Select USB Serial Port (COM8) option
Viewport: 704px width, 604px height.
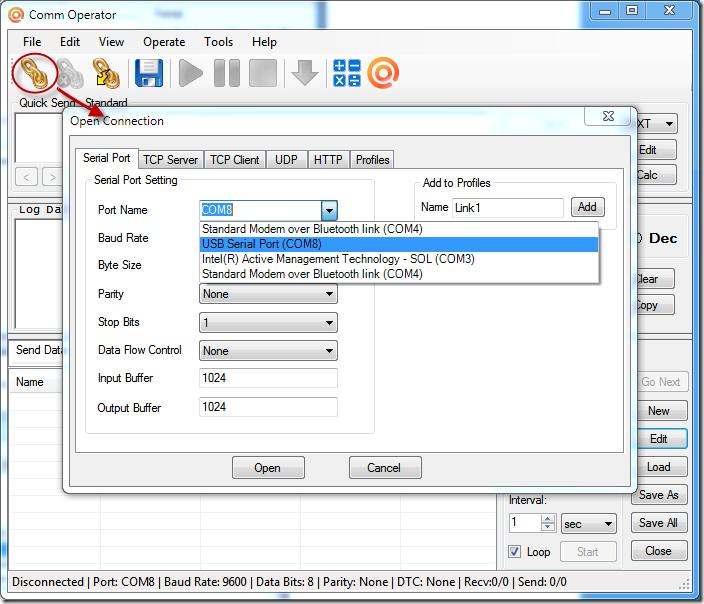coord(399,244)
